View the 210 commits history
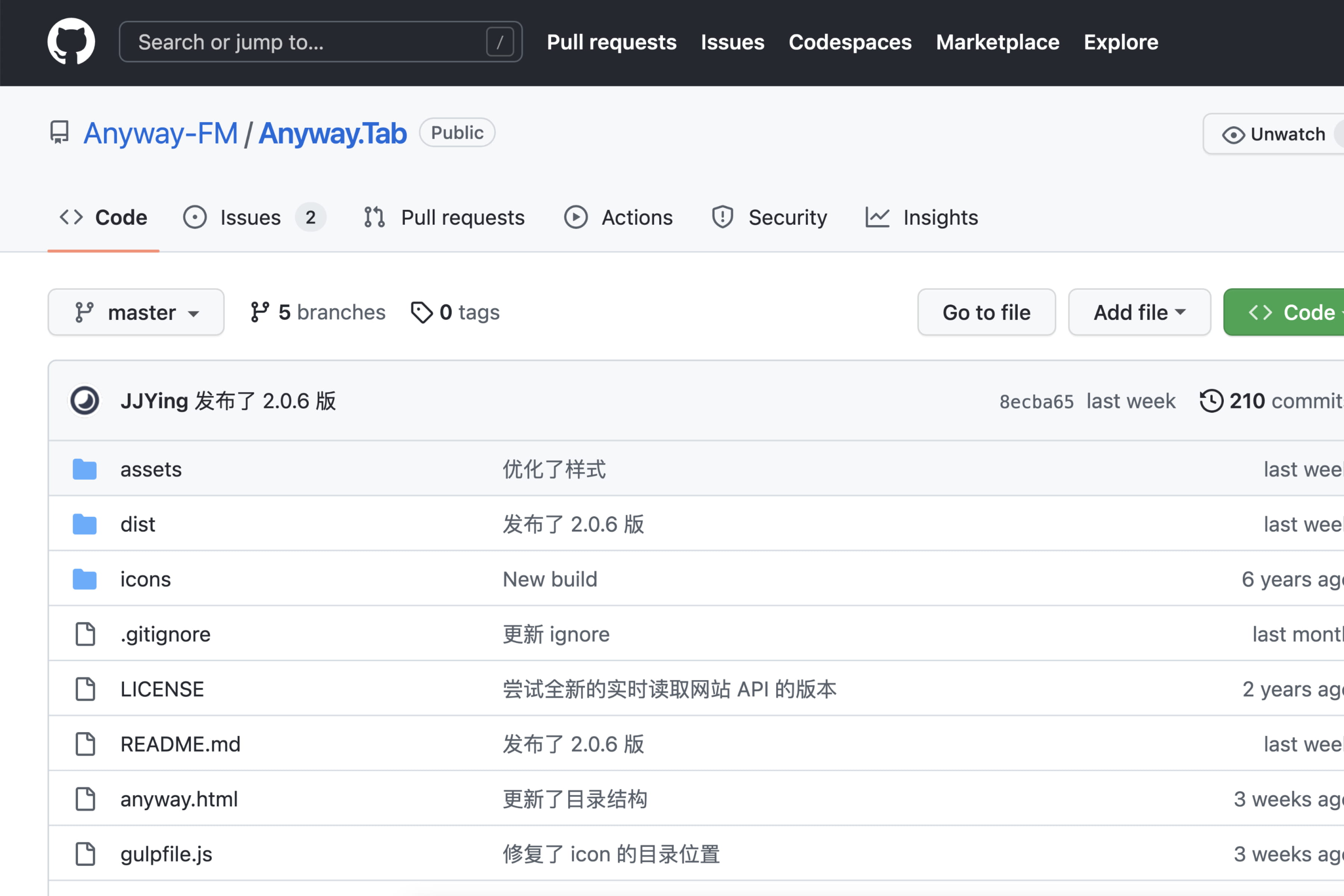 (x=1272, y=401)
